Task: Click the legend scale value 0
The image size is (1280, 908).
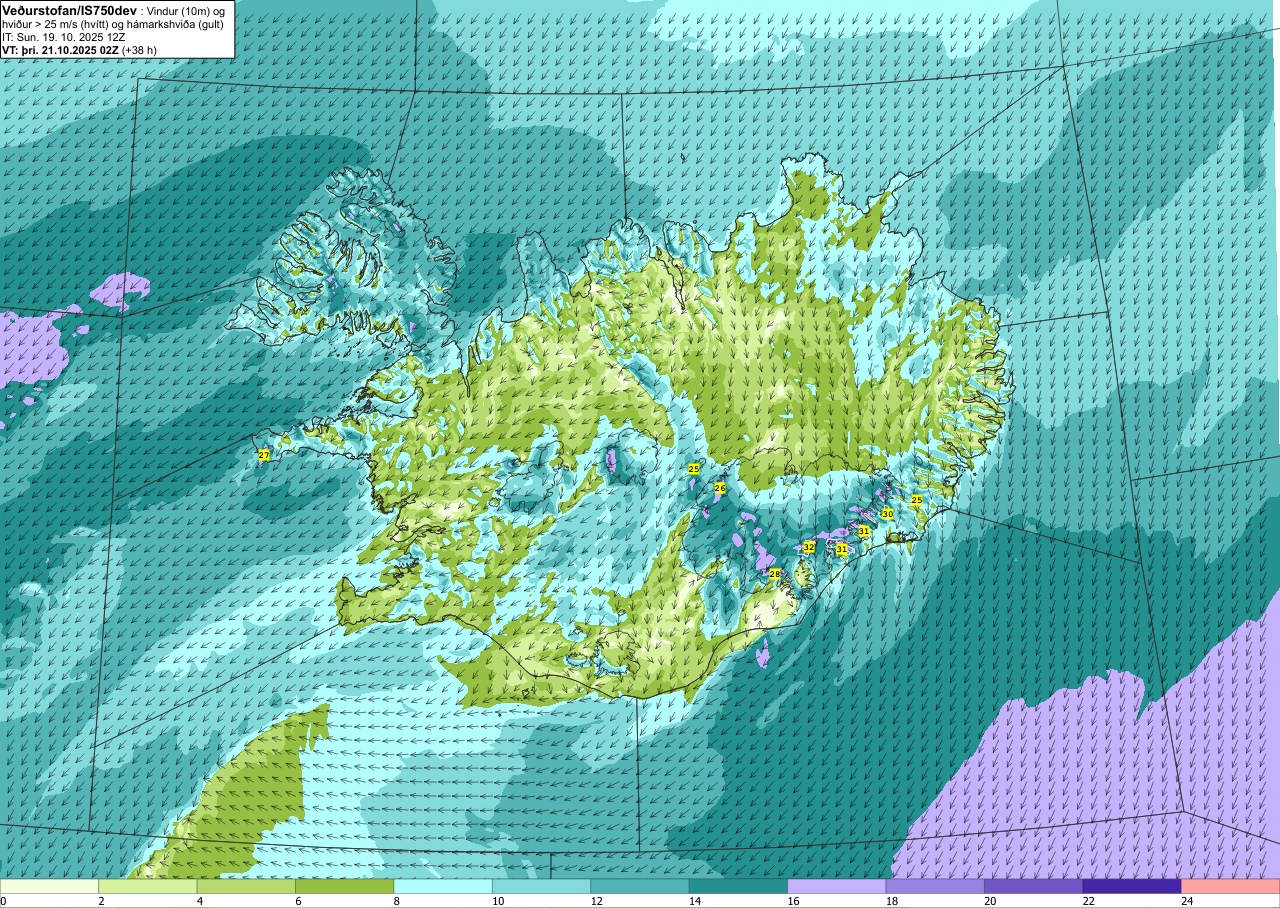Action: [3, 901]
